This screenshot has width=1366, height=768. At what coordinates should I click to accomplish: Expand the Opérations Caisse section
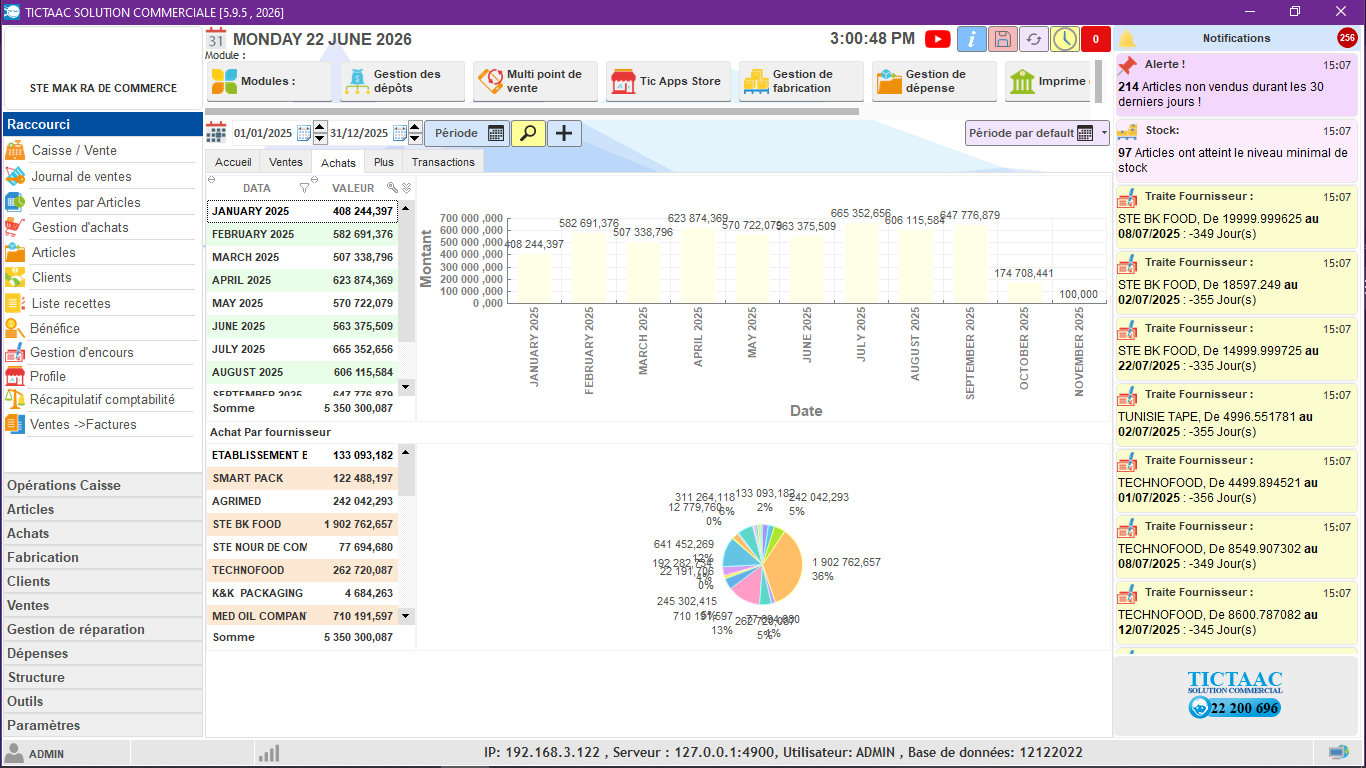pyautogui.click(x=103, y=485)
